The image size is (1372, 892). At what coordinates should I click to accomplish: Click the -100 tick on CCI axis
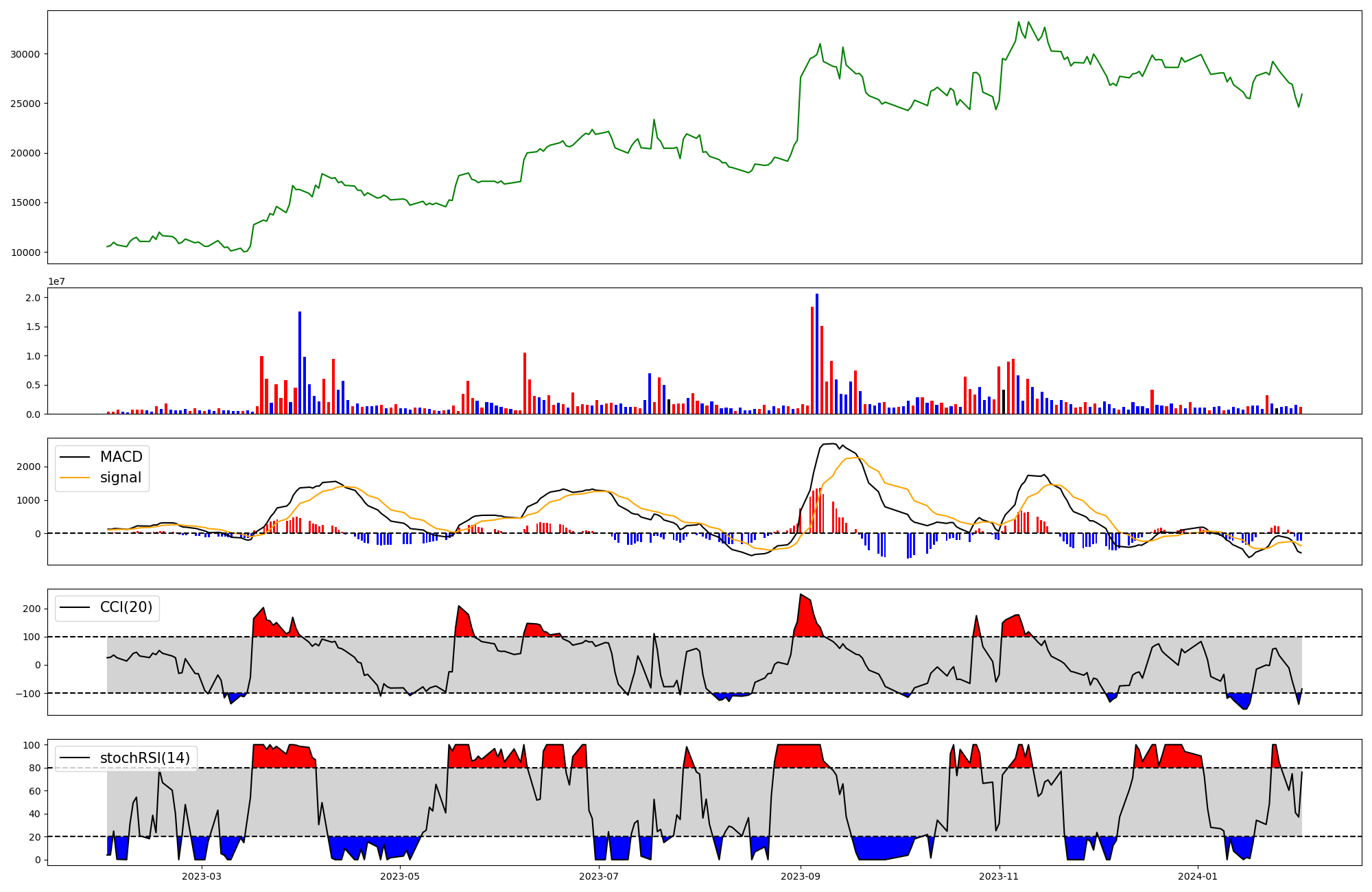pyautogui.click(x=28, y=694)
